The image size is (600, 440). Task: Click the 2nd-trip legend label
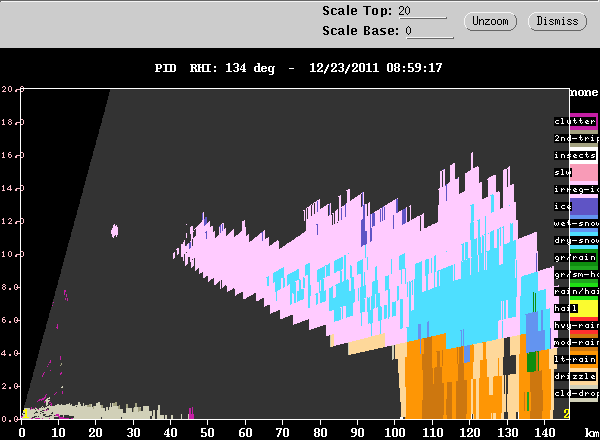point(576,138)
